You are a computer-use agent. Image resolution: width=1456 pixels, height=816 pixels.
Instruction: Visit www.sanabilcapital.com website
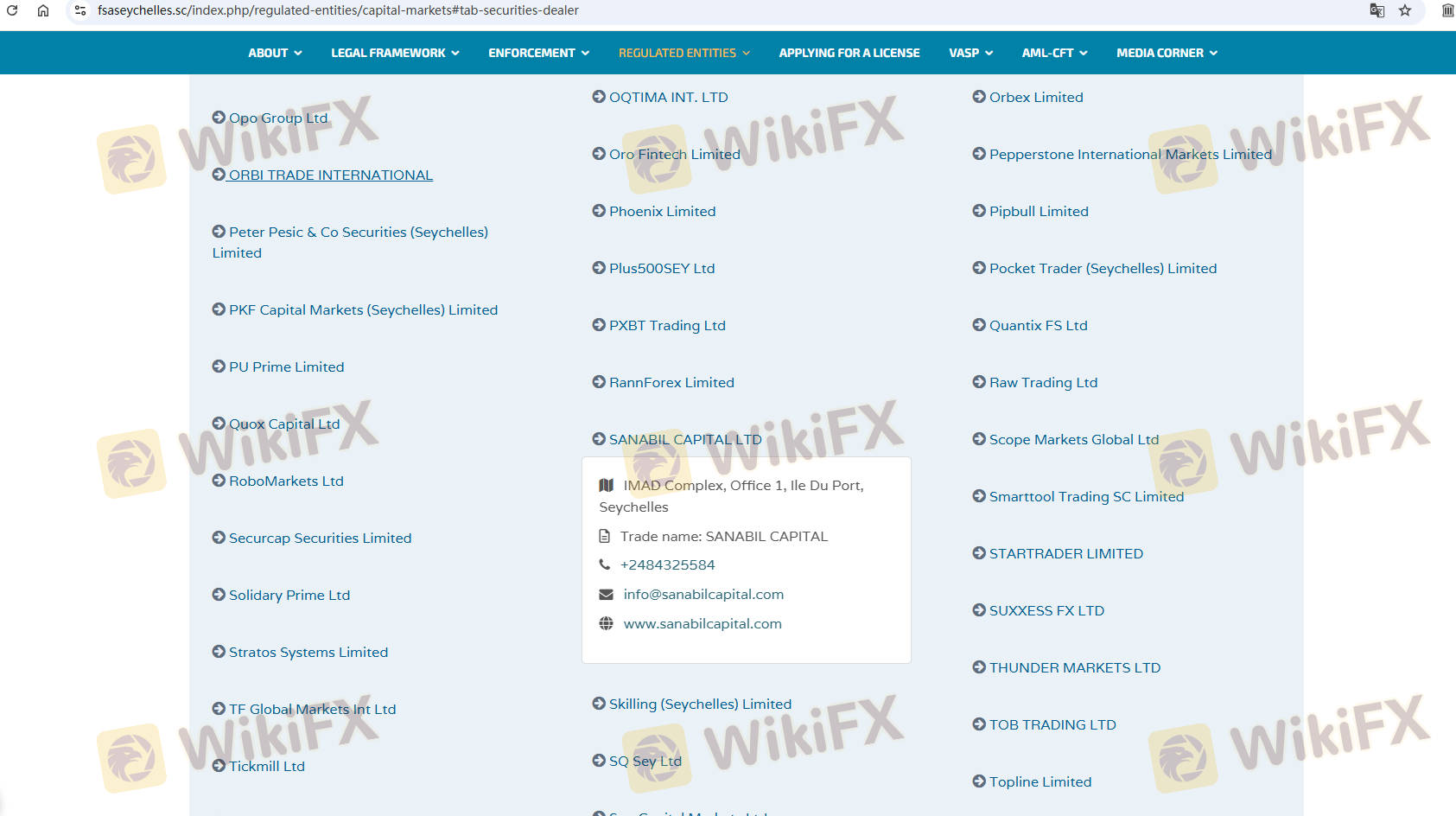(x=703, y=624)
